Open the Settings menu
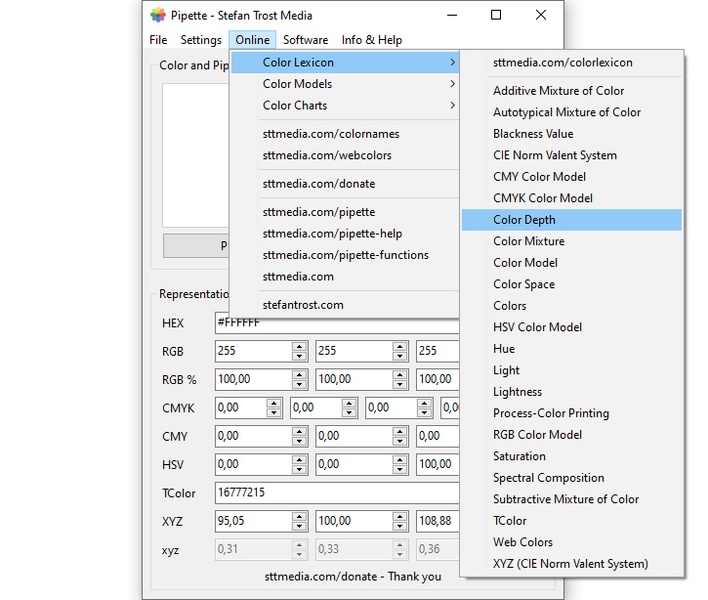The width and height of the screenshot is (708, 600). [x=201, y=40]
